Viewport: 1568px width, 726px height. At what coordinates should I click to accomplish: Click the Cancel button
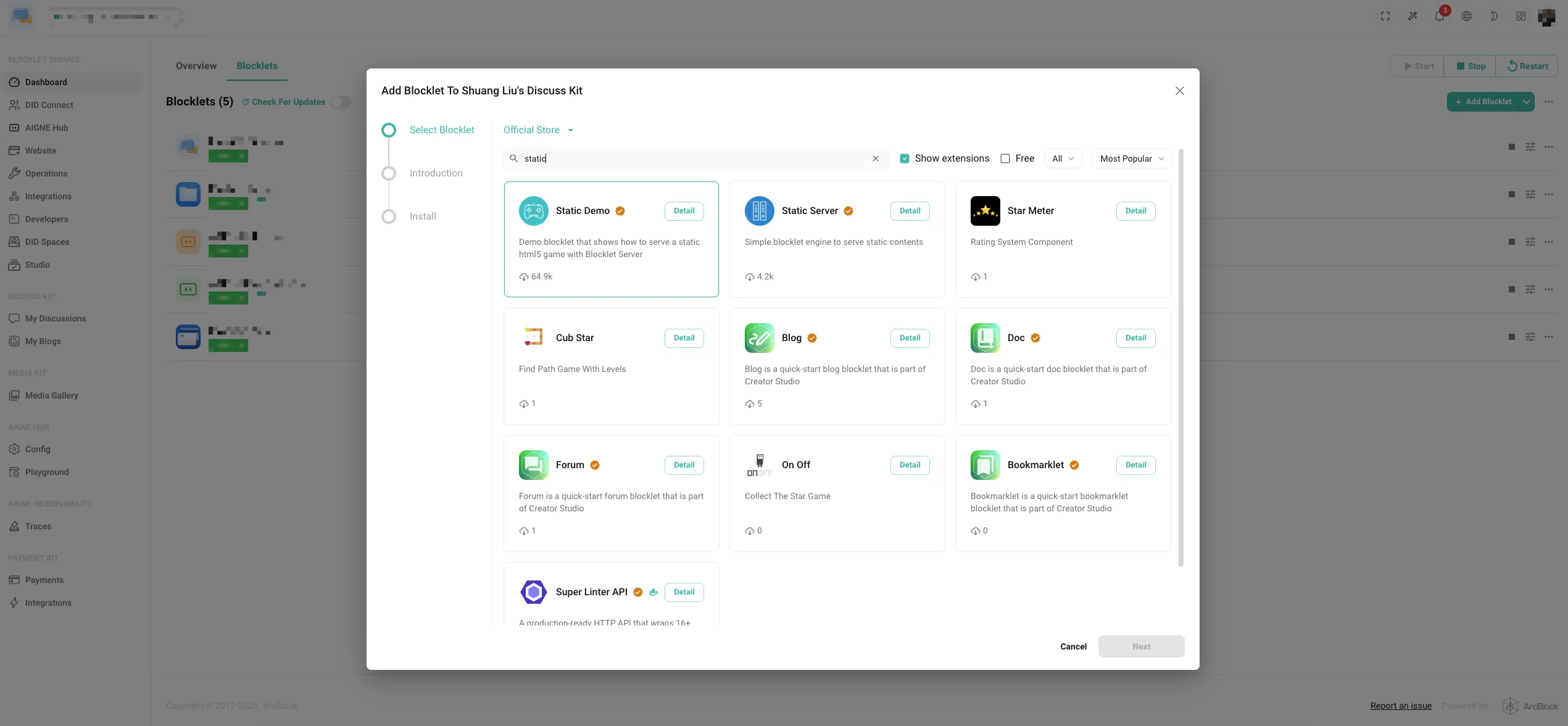point(1073,646)
